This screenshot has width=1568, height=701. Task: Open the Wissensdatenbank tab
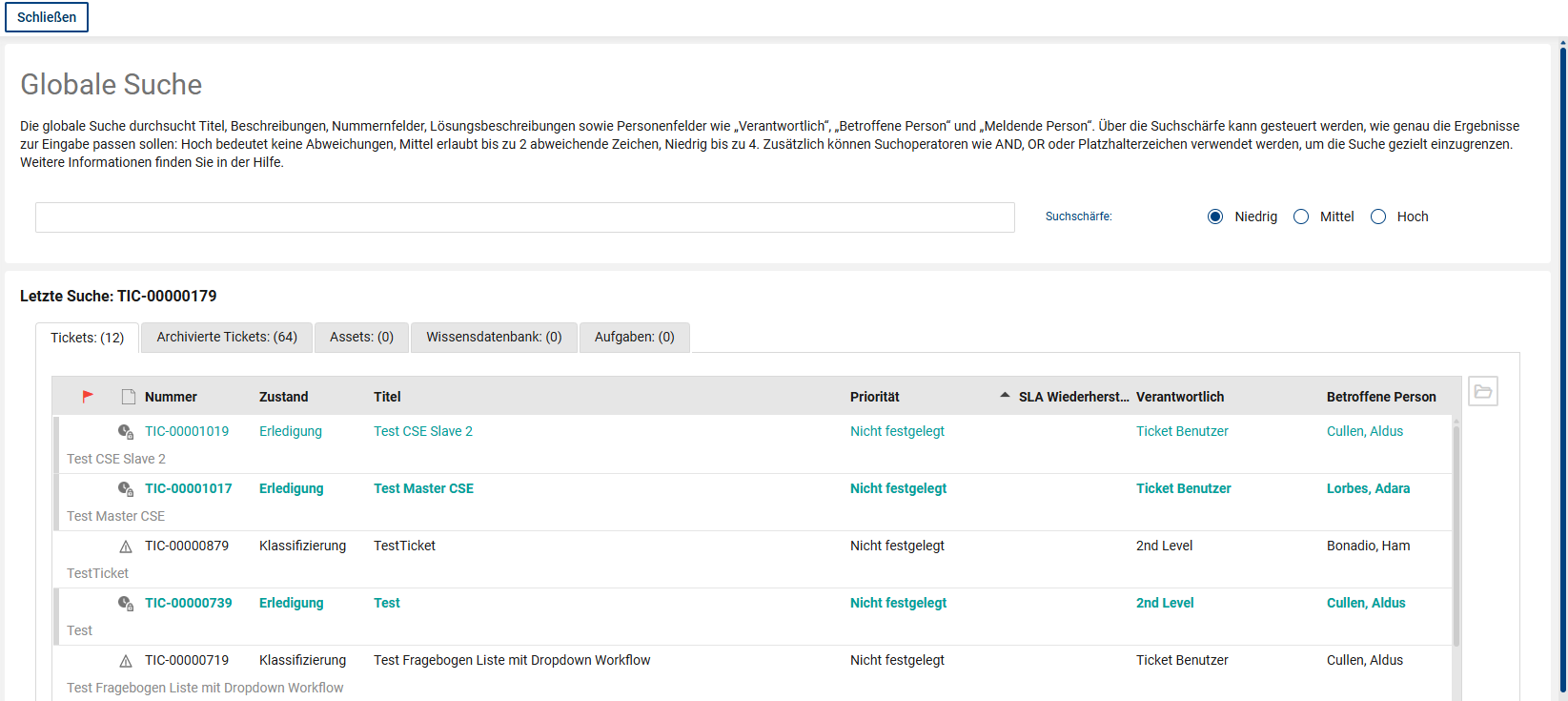[494, 337]
